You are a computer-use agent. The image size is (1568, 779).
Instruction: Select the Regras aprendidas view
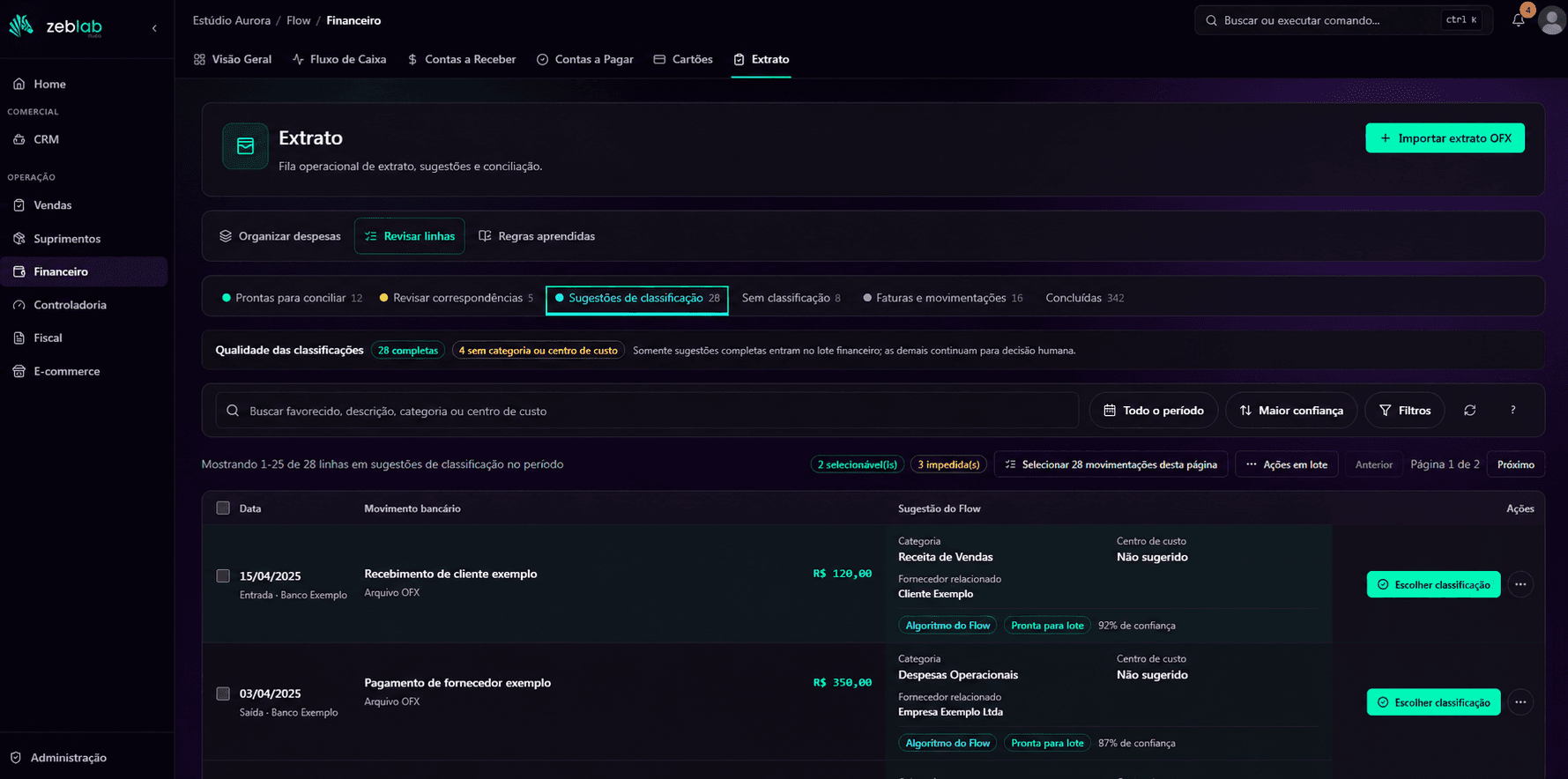537,236
